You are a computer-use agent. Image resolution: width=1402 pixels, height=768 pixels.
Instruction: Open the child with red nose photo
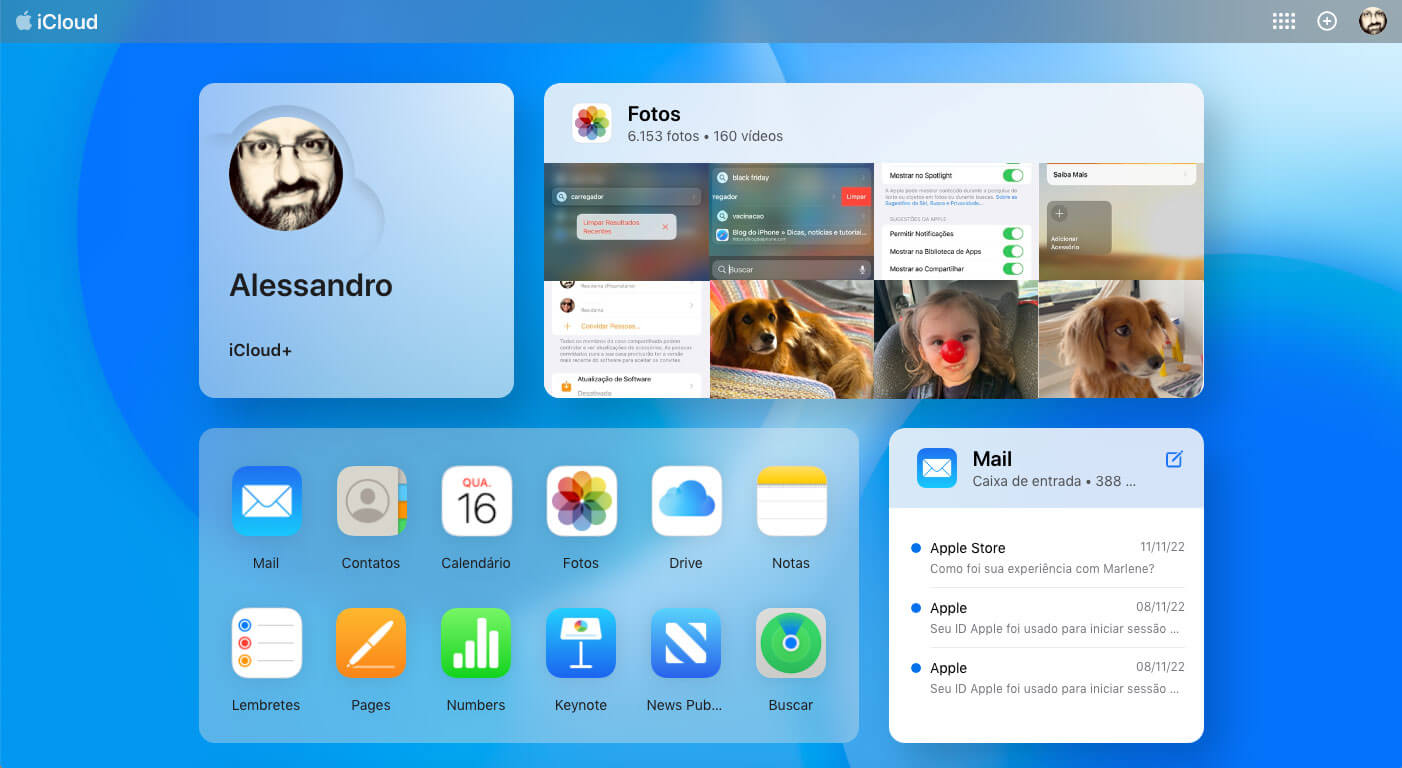pyautogui.click(x=956, y=339)
